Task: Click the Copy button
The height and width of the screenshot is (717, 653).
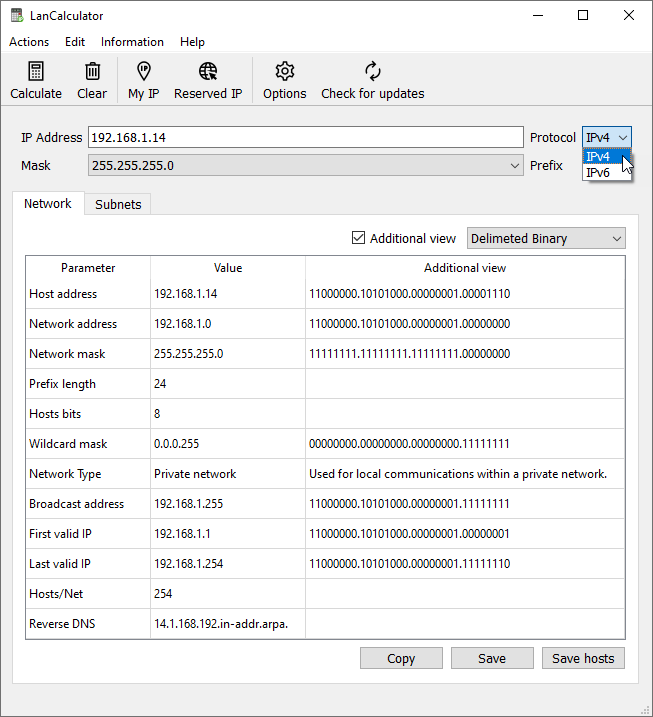Action: click(401, 658)
